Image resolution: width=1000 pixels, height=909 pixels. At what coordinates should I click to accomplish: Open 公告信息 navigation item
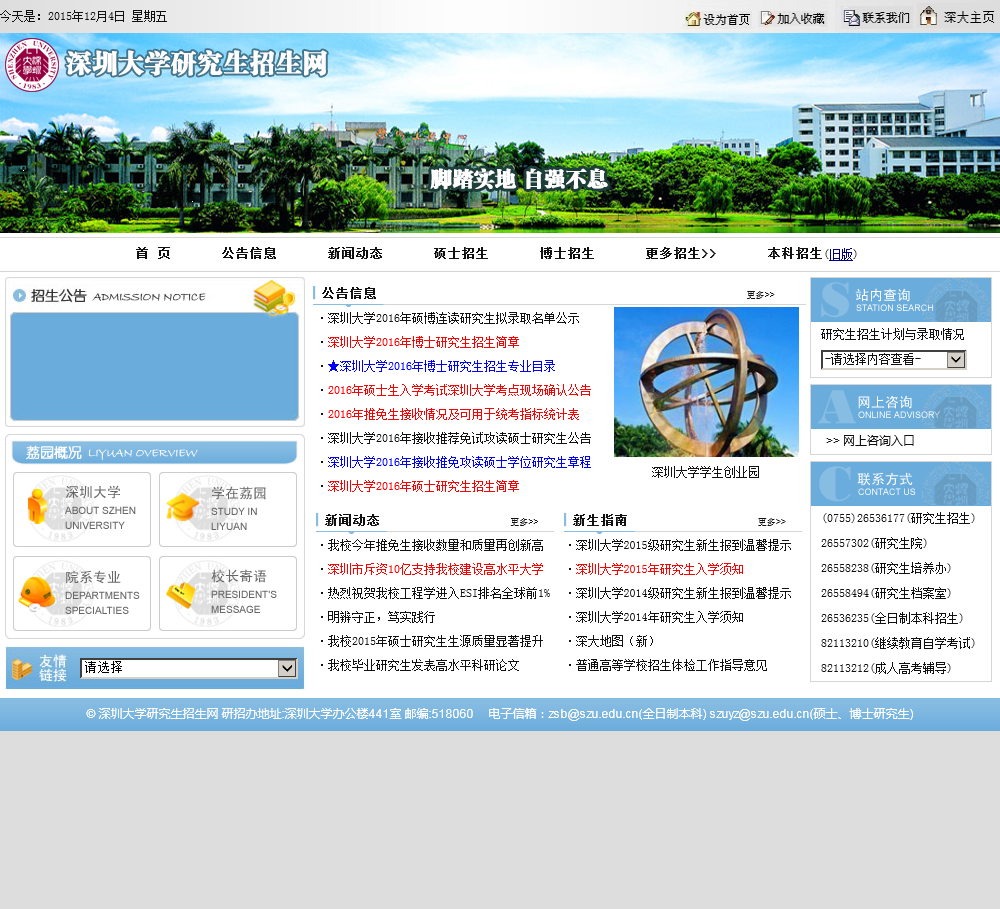249,253
